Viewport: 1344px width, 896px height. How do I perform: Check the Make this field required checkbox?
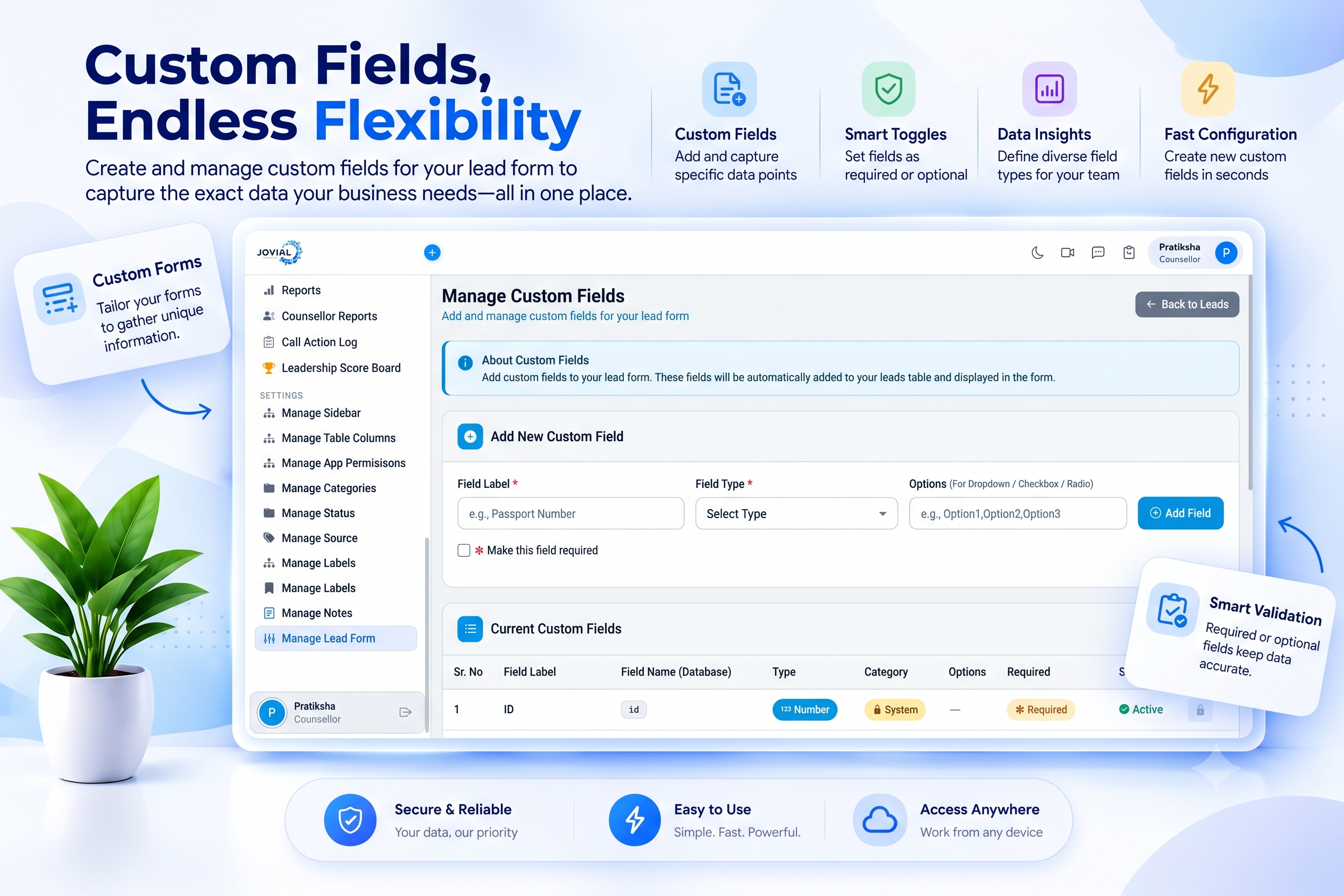[464, 550]
